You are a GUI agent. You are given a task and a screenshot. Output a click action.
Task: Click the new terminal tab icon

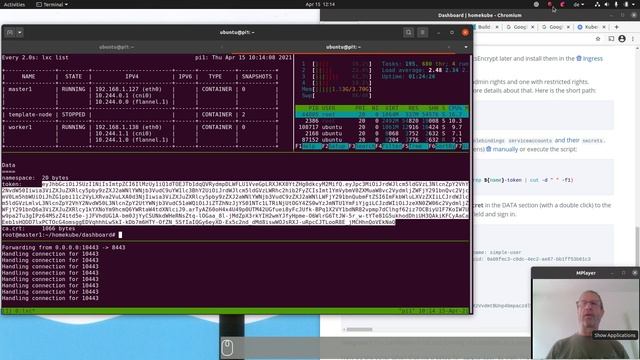(10, 32)
